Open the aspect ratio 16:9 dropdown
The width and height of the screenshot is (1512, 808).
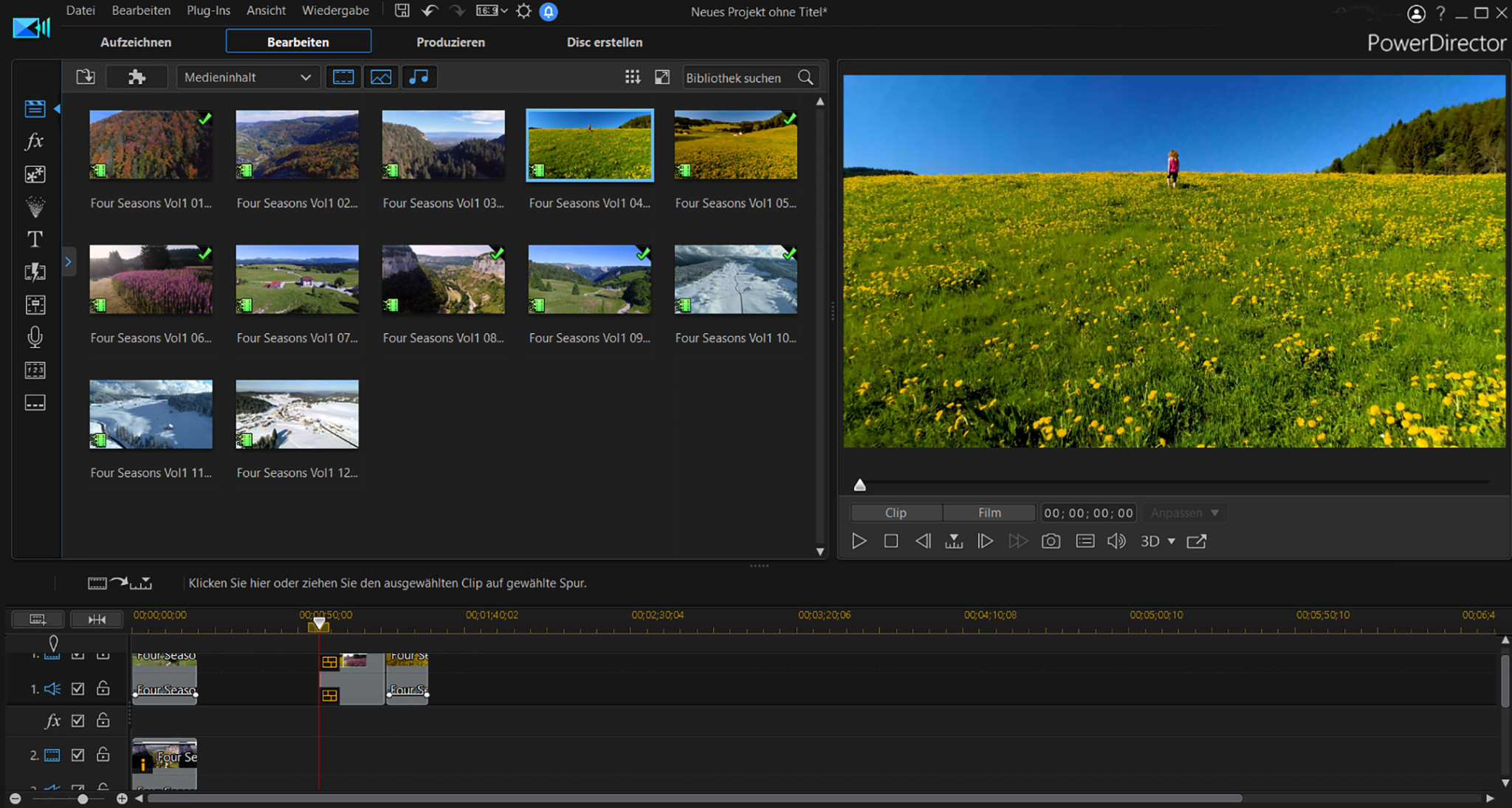(x=492, y=10)
